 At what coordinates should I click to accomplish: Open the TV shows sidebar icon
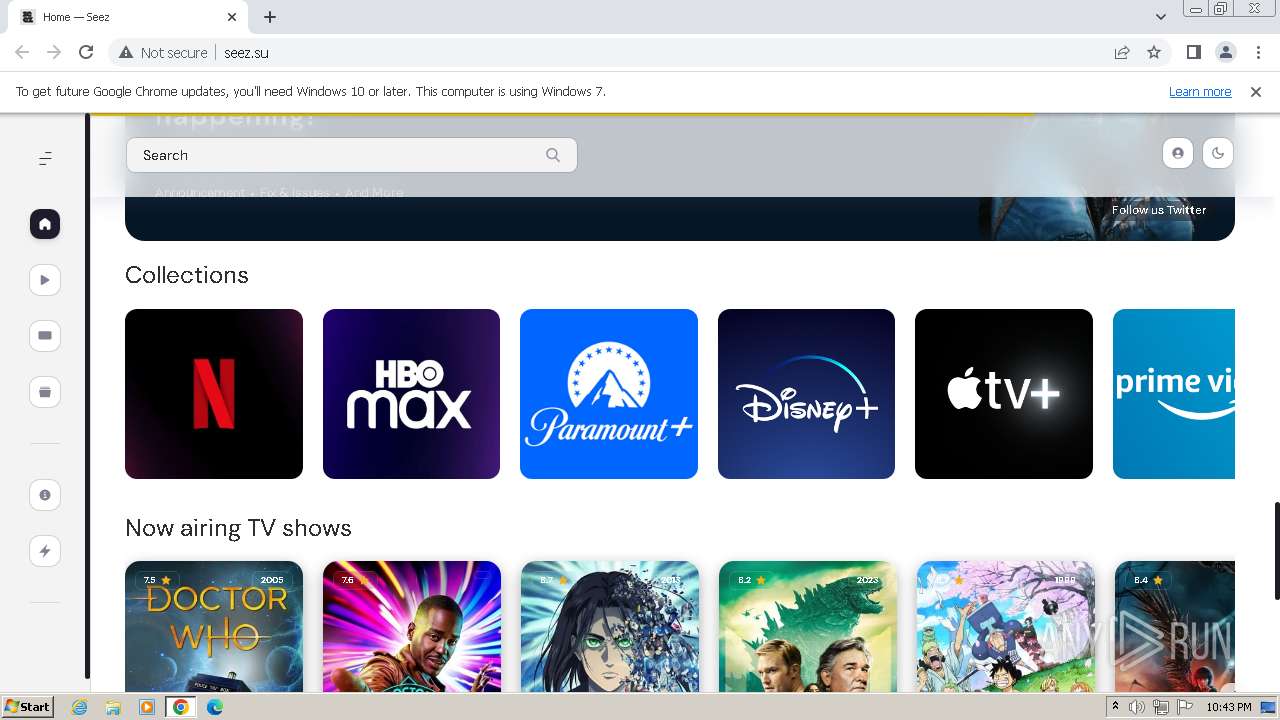(45, 336)
